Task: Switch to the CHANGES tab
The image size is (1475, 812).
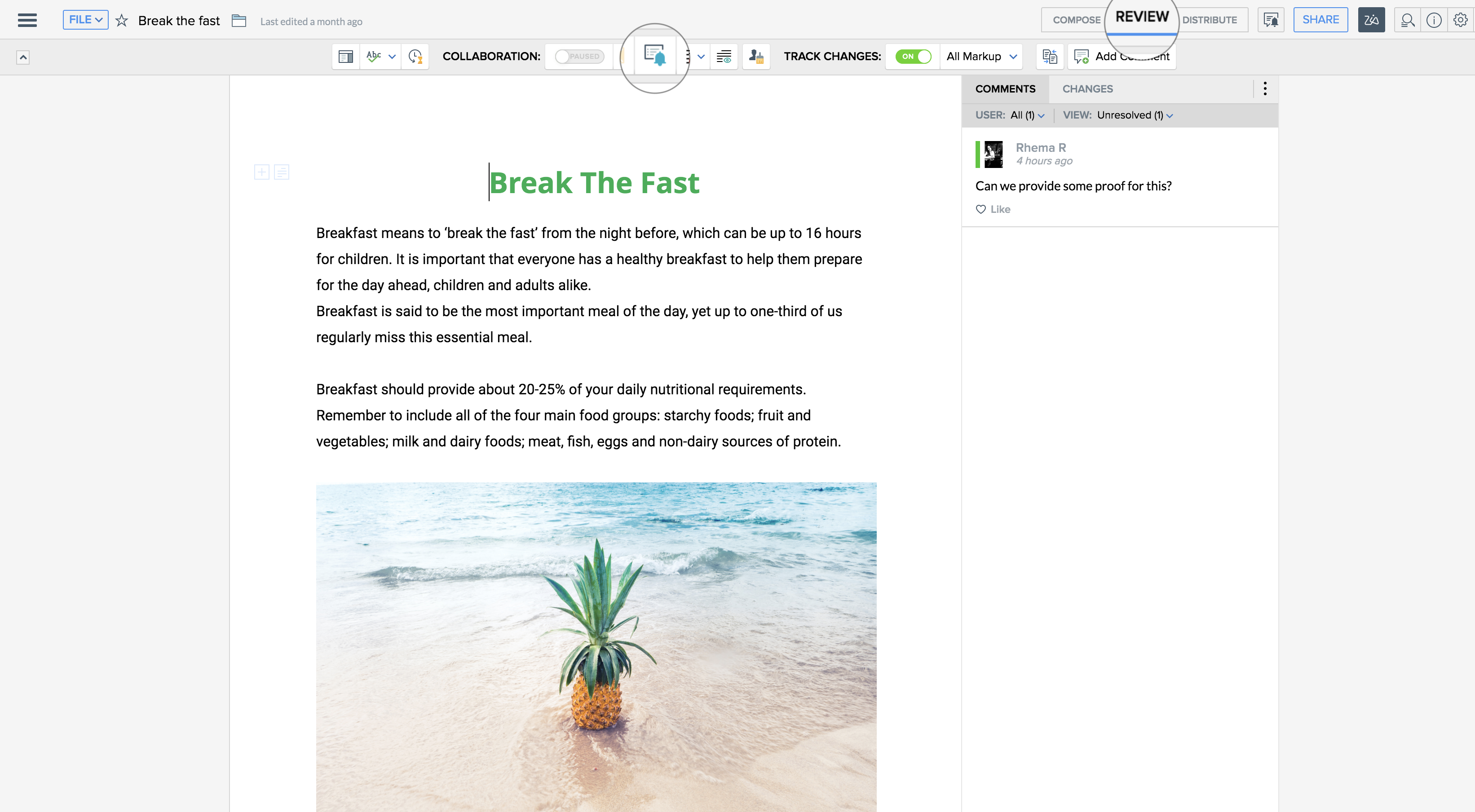Action: 1087,89
